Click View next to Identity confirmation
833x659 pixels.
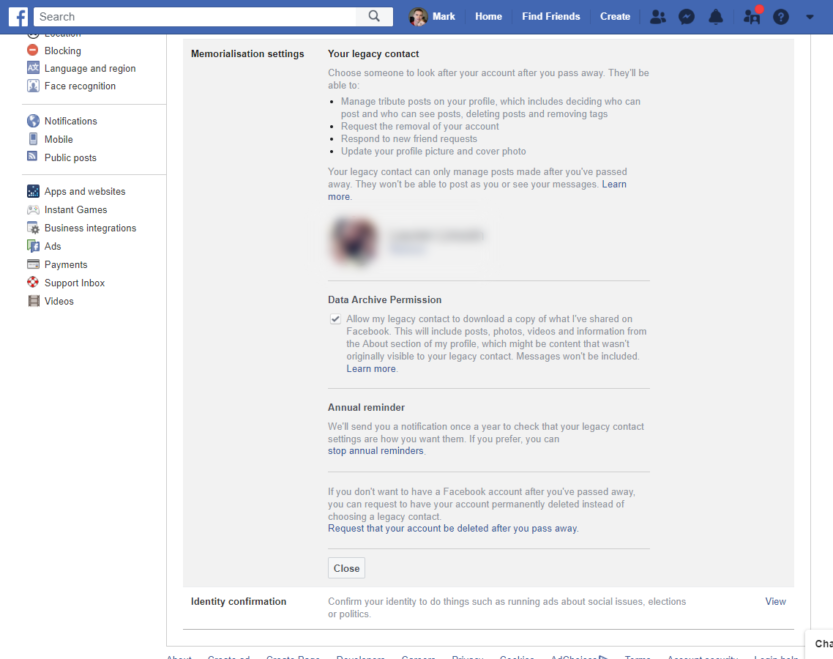point(775,601)
